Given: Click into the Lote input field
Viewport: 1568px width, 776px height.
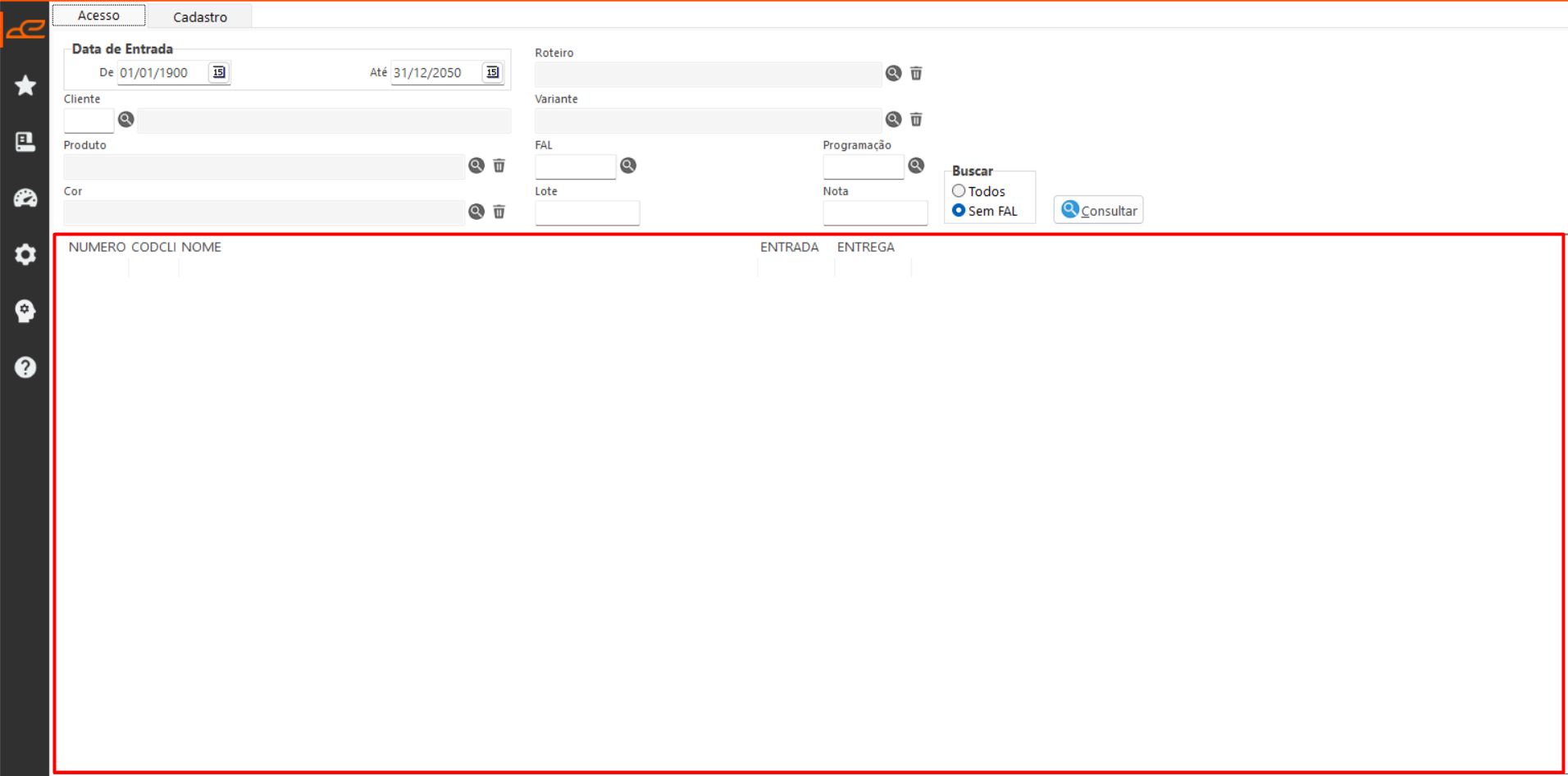Looking at the screenshot, I should (587, 213).
